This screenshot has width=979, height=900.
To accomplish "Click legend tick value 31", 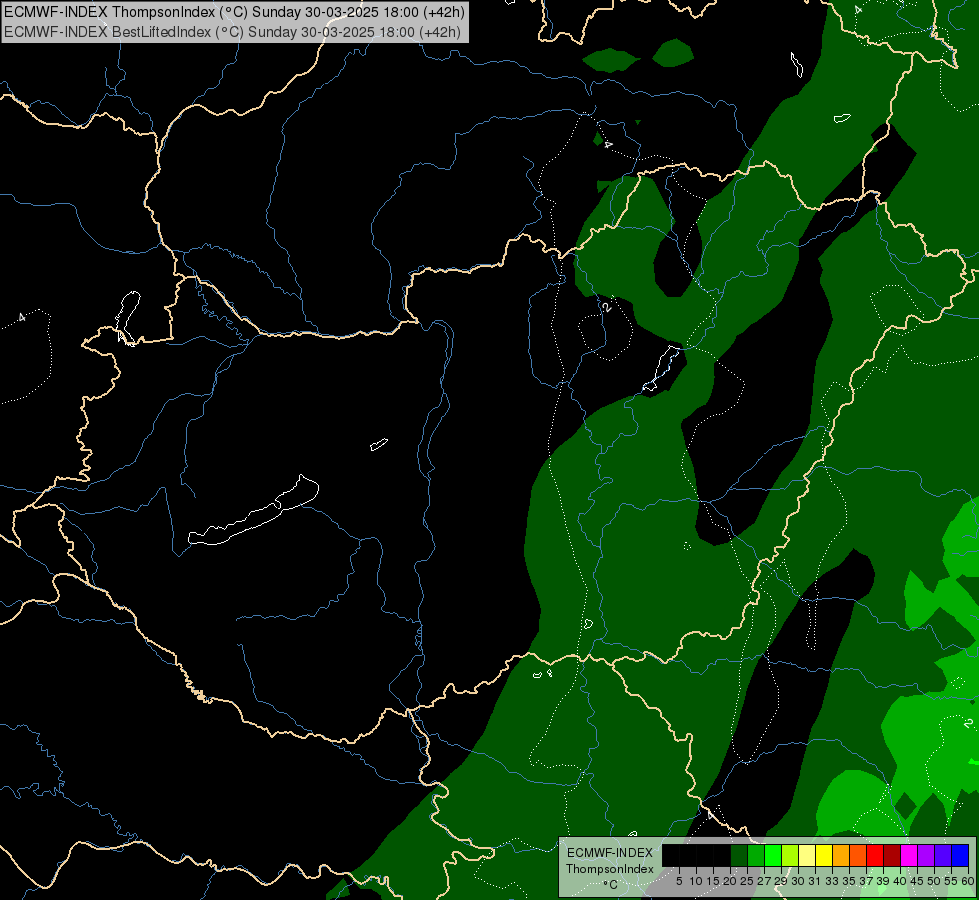I will pyautogui.click(x=815, y=881).
